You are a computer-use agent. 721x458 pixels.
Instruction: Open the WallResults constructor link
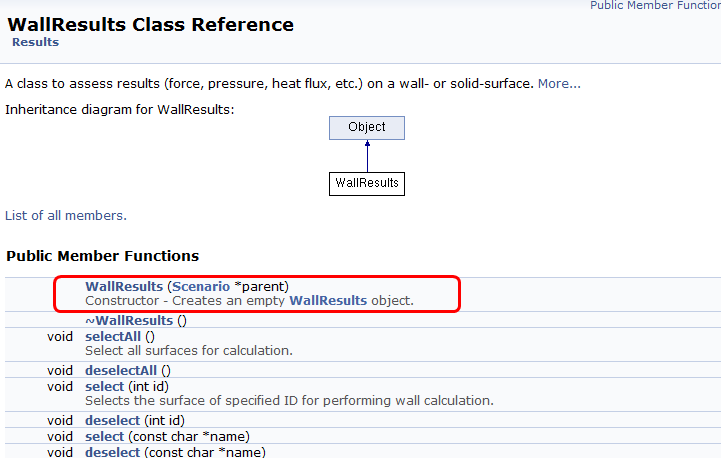pos(124,286)
